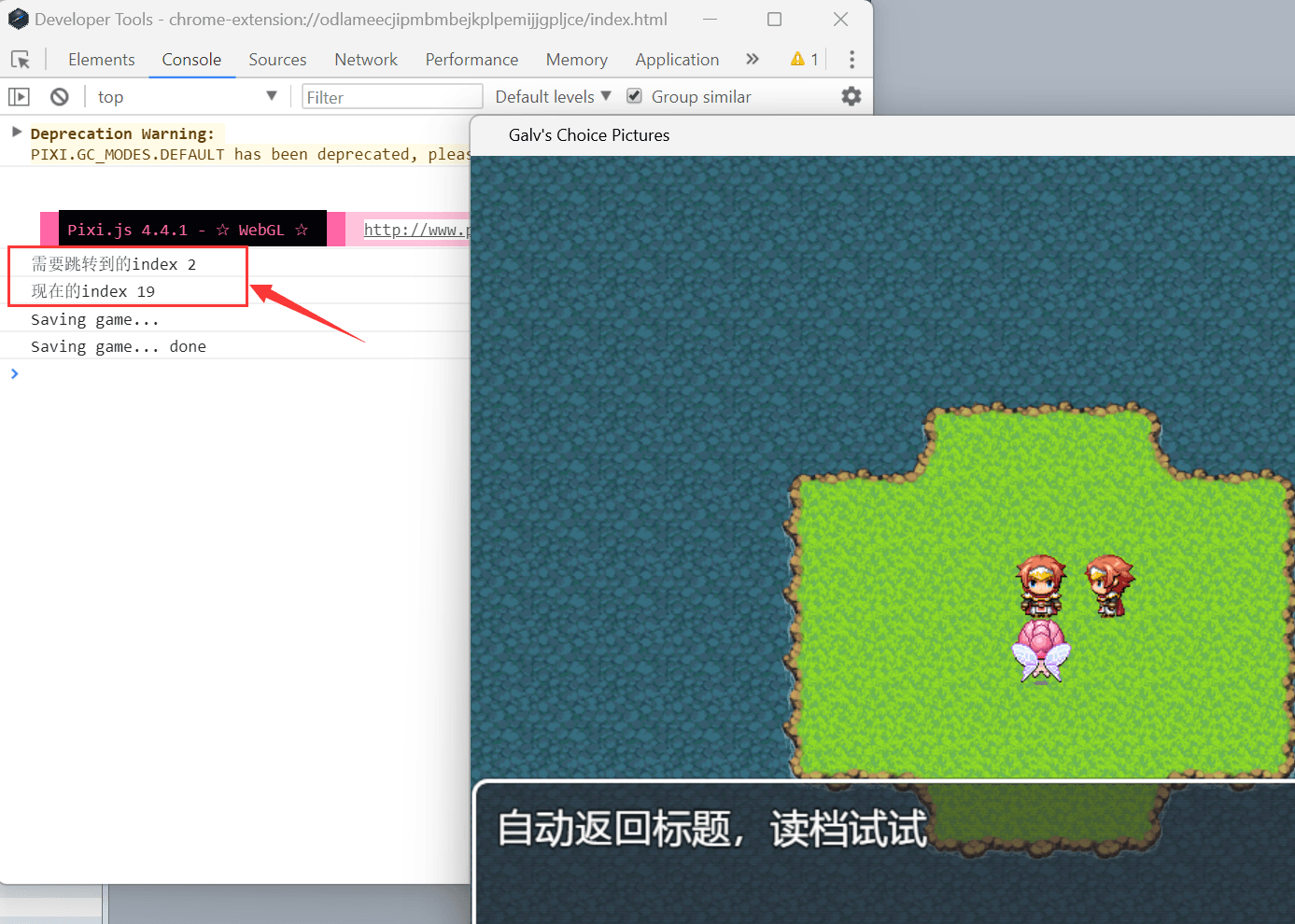
Task: Open the Default levels dropdown
Action: pos(554,96)
